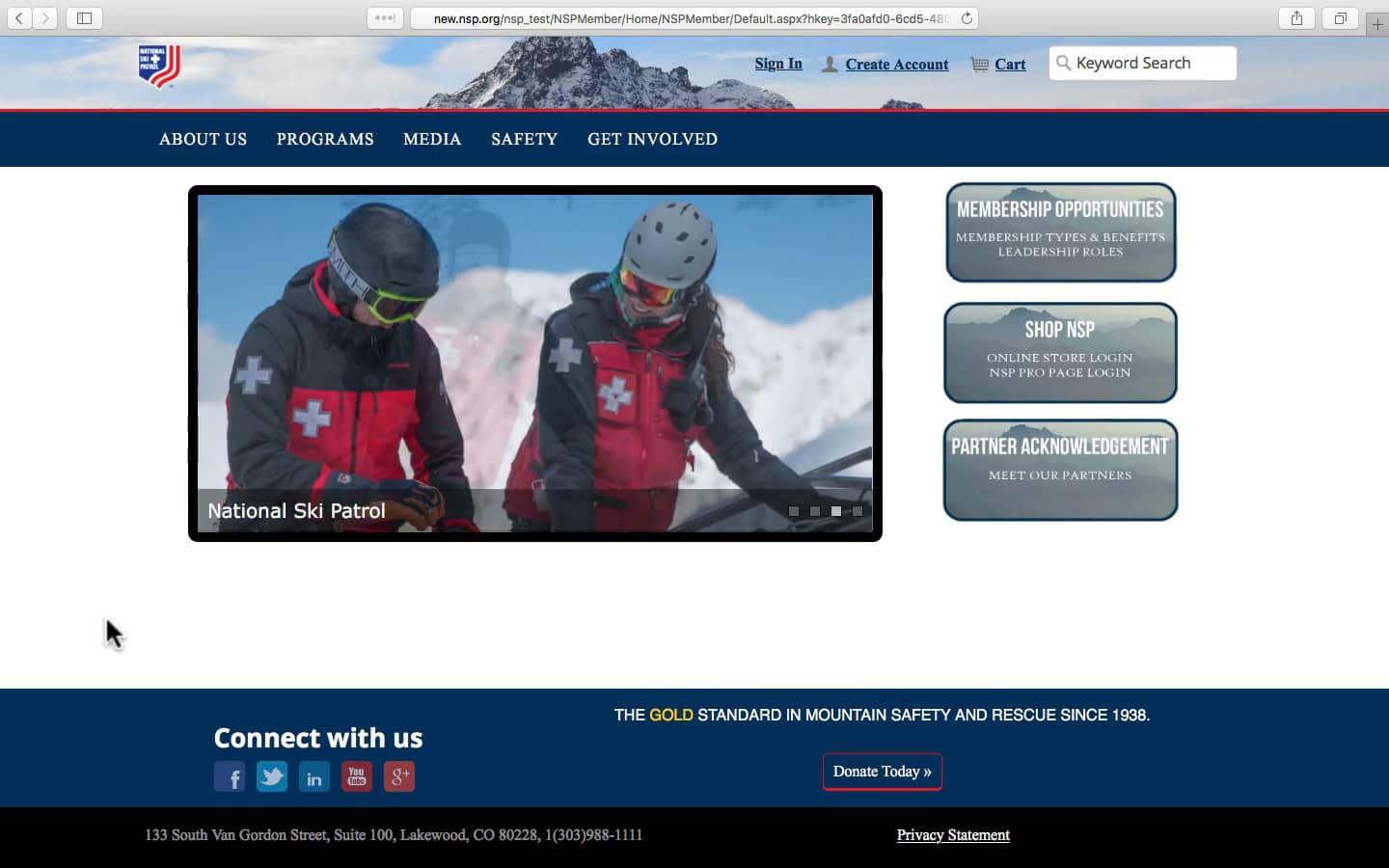Screen dimensions: 1389x868
Task: Open the Privacy Statement link
Action: point(953,835)
